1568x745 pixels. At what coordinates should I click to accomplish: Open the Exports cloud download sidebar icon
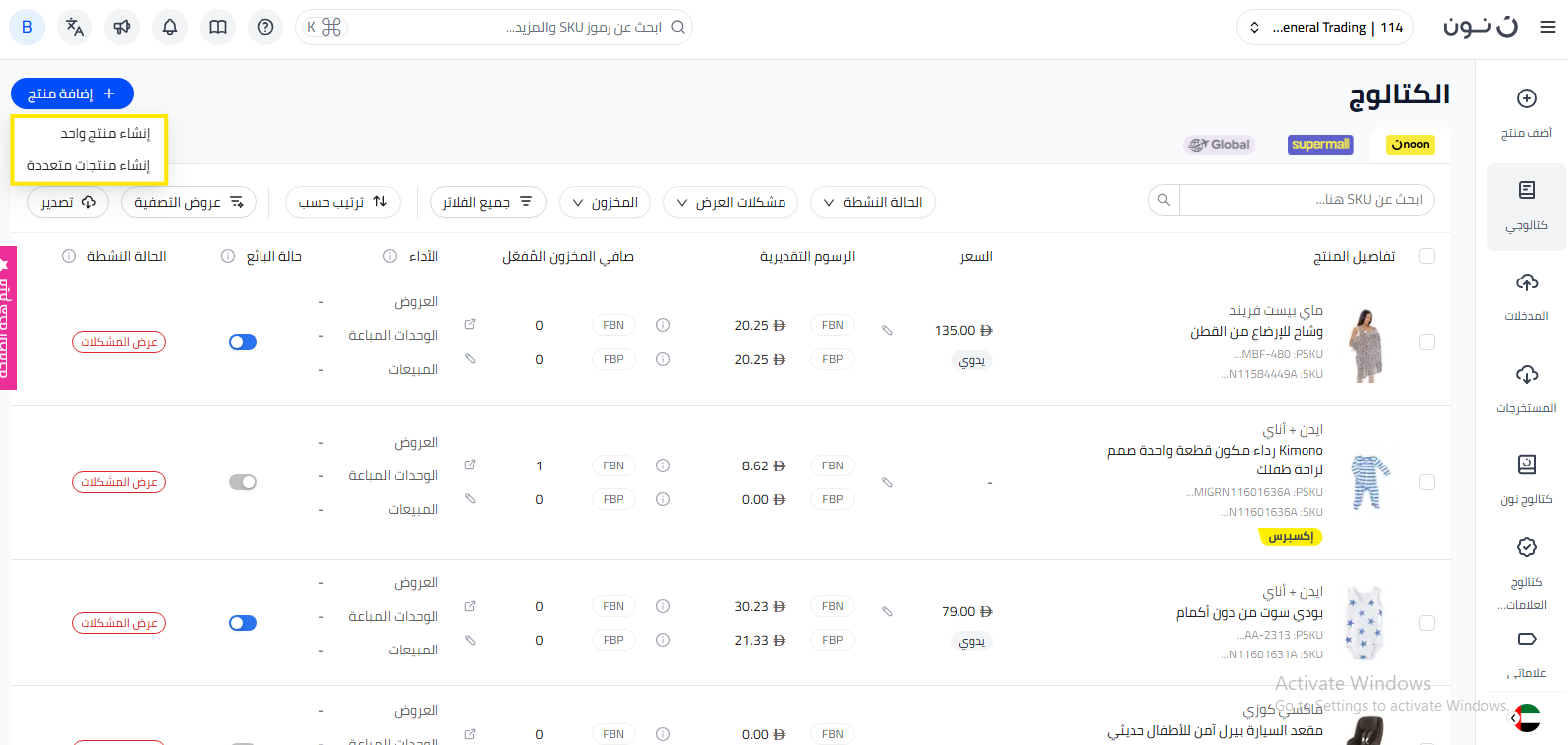click(1526, 387)
